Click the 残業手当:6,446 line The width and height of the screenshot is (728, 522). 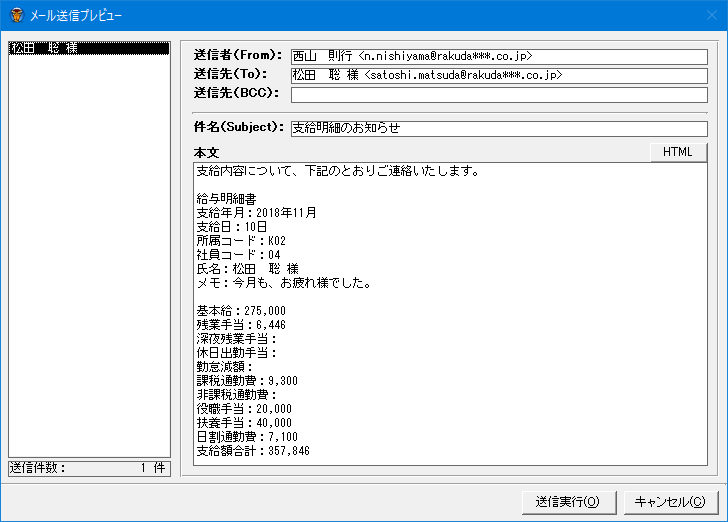(241, 325)
